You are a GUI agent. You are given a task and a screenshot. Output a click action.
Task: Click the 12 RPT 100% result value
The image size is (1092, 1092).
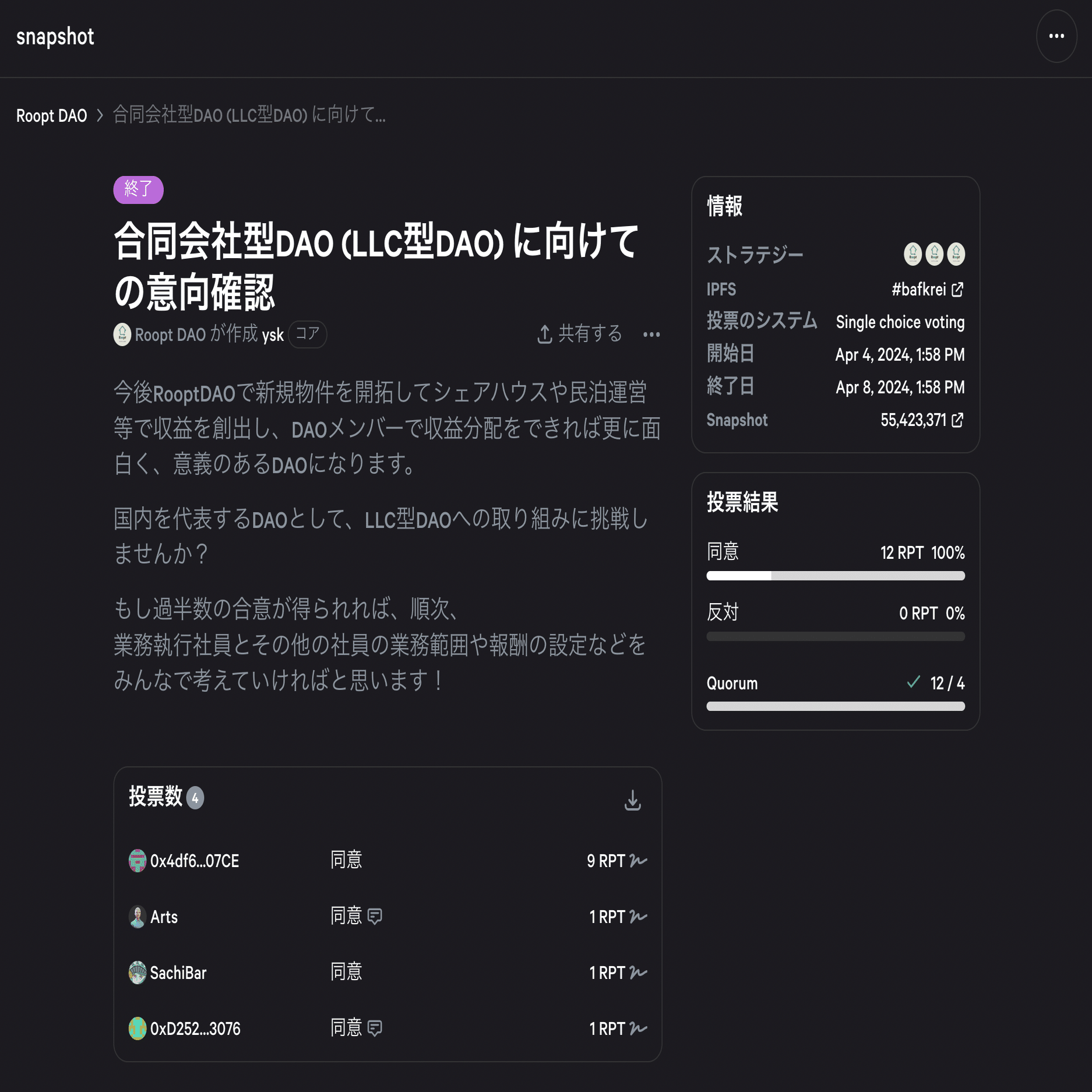(x=922, y=552)
